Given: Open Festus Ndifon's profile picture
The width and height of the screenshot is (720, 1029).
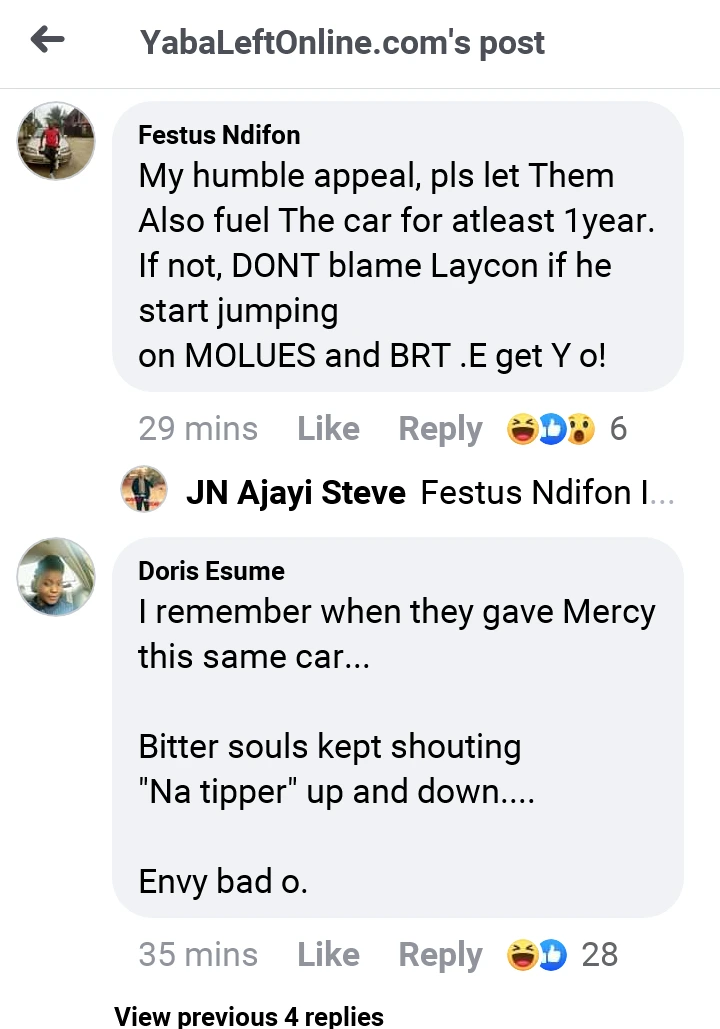Looking at the screenshot, I should [x=56, y=141].
